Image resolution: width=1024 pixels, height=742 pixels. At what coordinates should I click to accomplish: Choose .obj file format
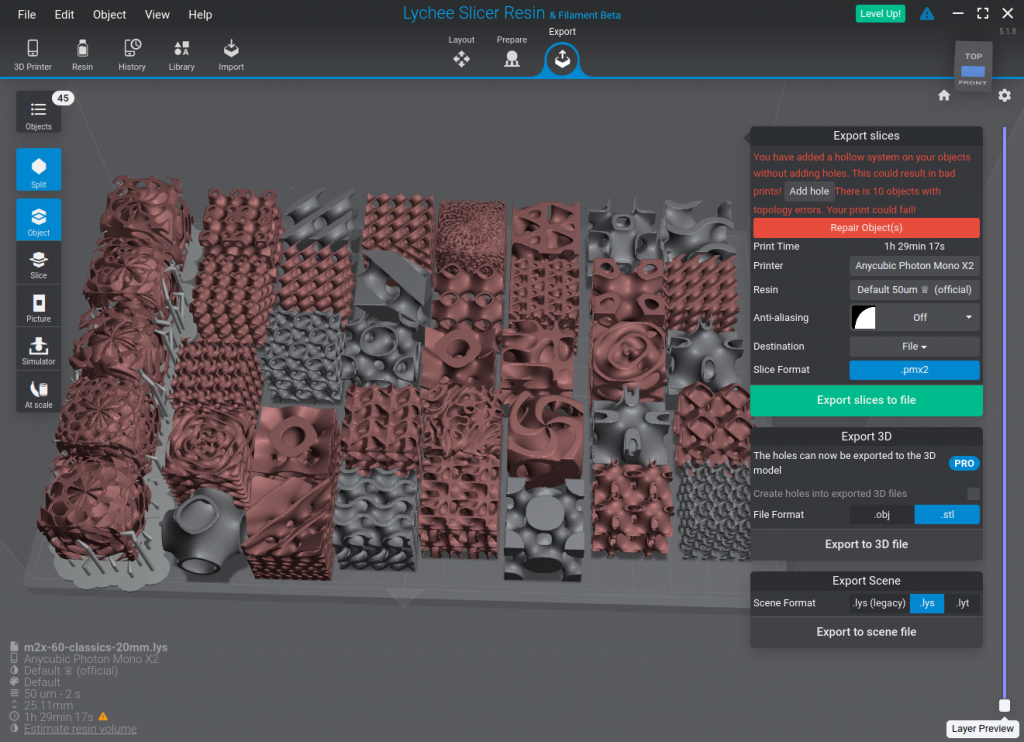click(882, 515)
